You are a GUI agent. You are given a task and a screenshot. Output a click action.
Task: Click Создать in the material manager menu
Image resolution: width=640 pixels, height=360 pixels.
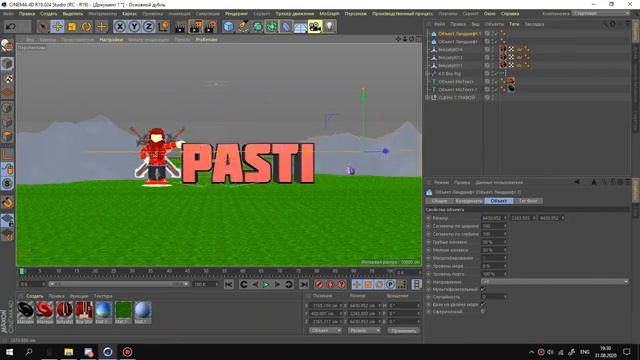click(x=34, y=296)
